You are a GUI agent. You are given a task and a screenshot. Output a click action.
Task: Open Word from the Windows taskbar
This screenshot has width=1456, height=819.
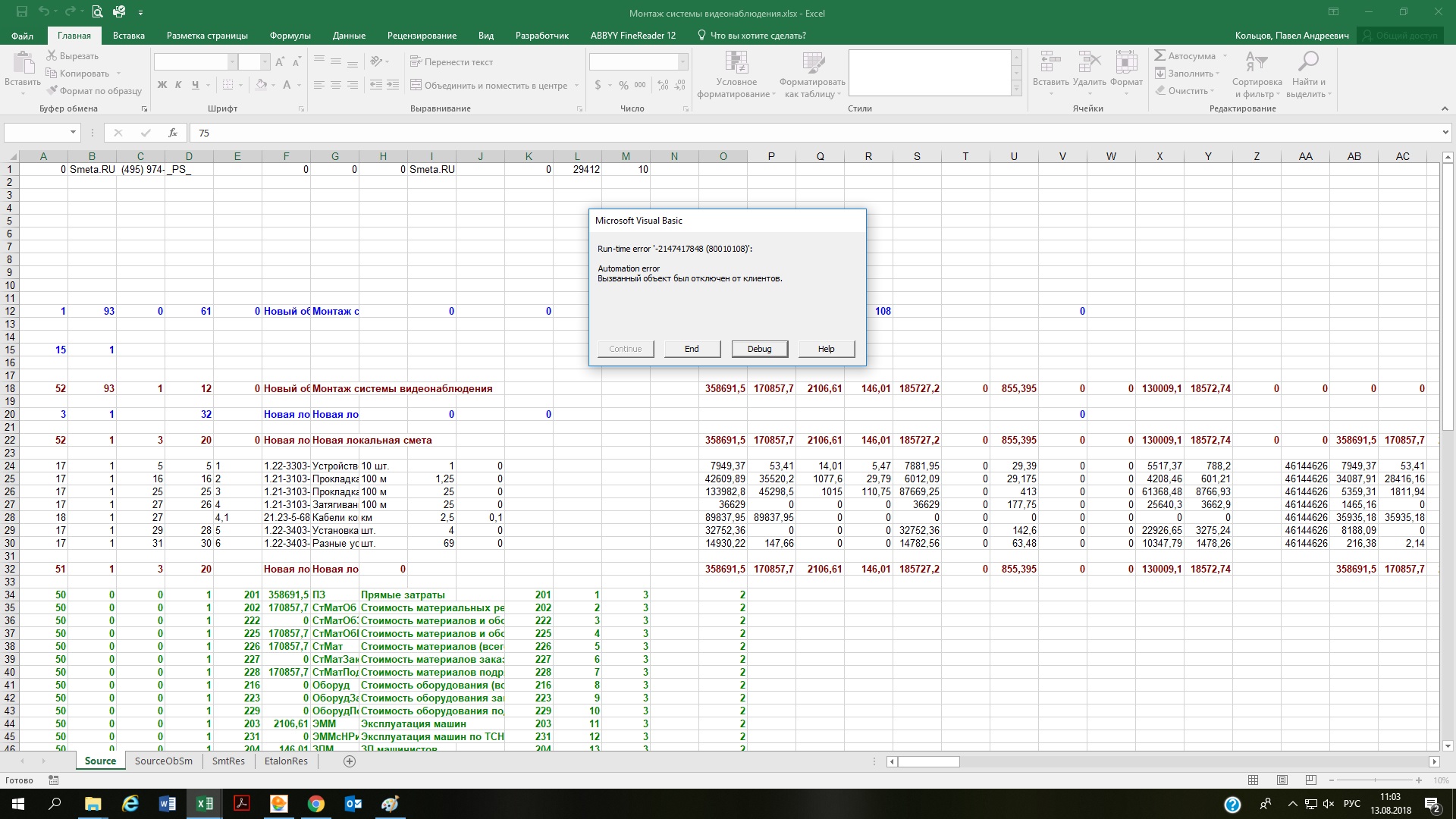(x=167, y=804)
